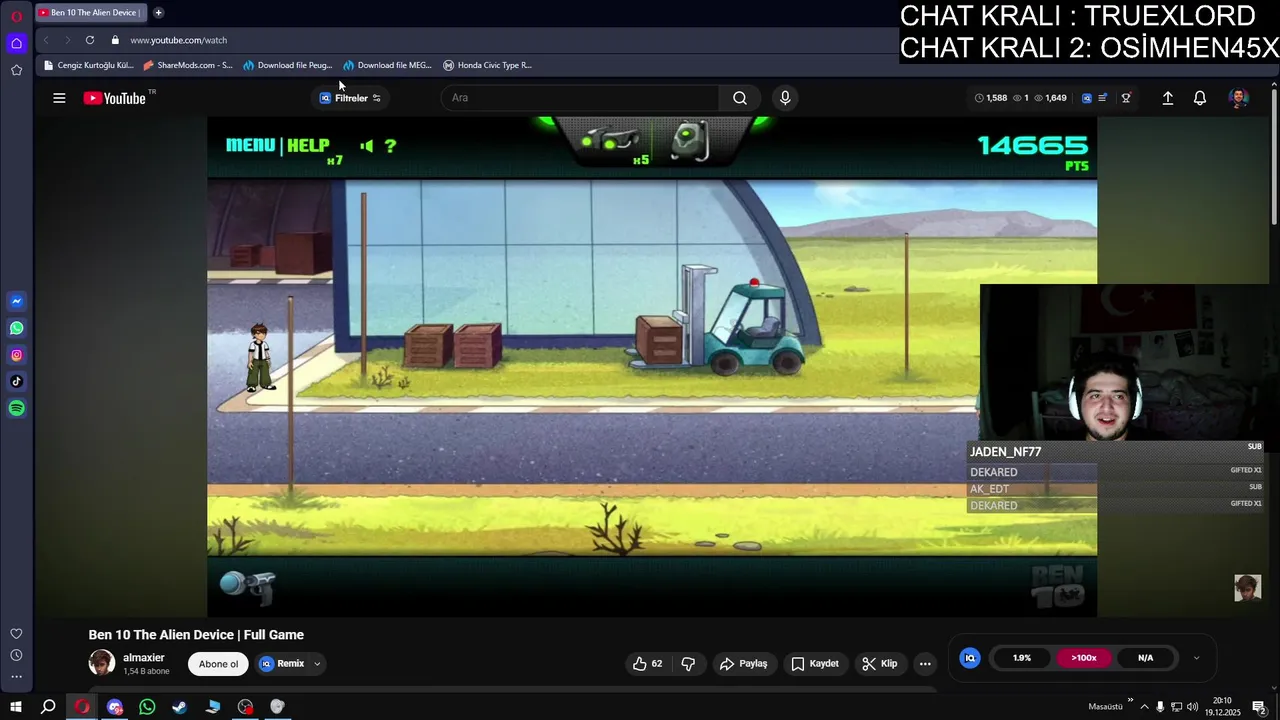Click the blue vidIQ icon in stats bar
Viewport: 1280px width, 720px height.
[x=1087, y=98]
